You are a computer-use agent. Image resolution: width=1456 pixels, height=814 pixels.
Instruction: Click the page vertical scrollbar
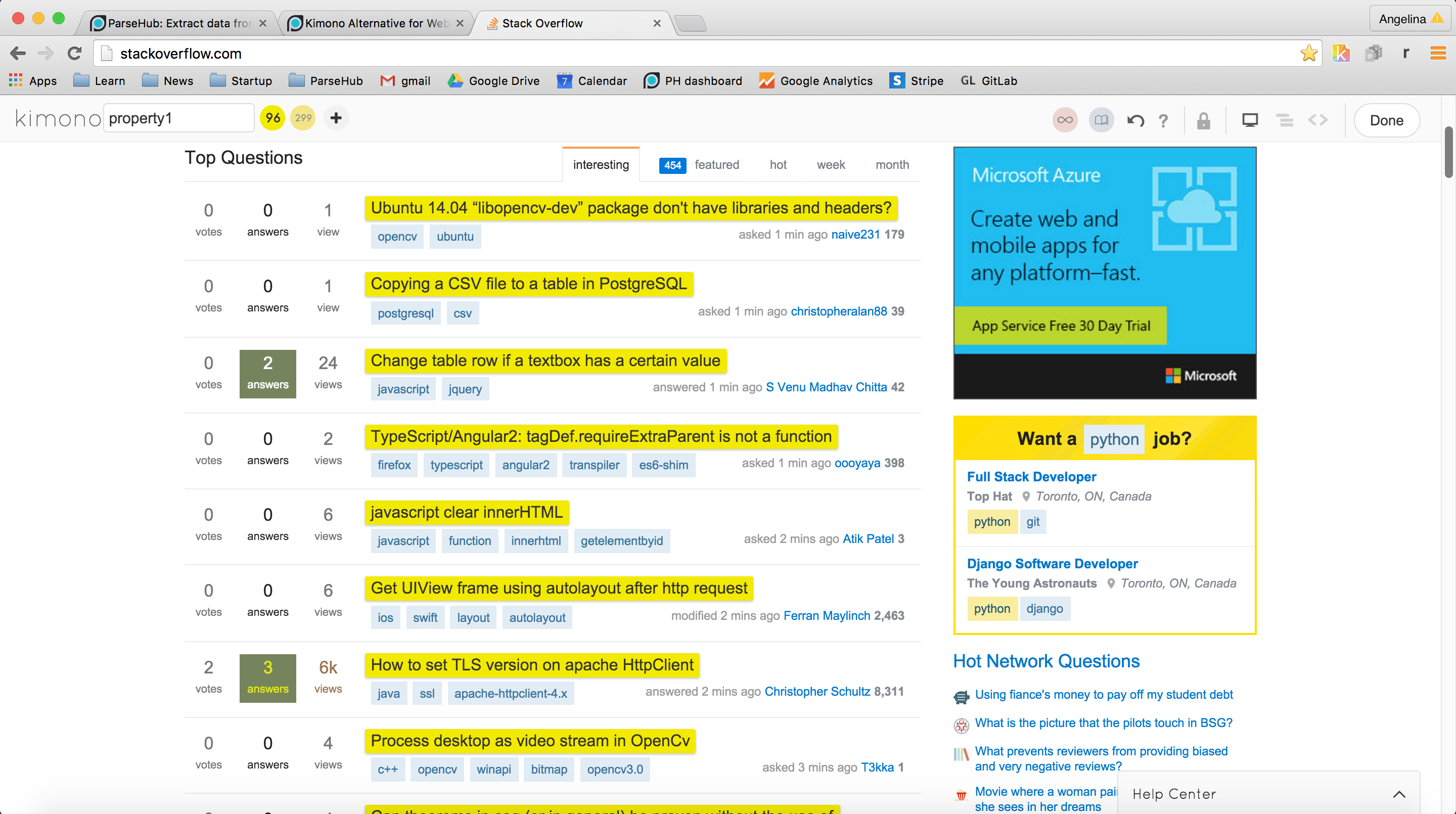(x=1448, y=153)
